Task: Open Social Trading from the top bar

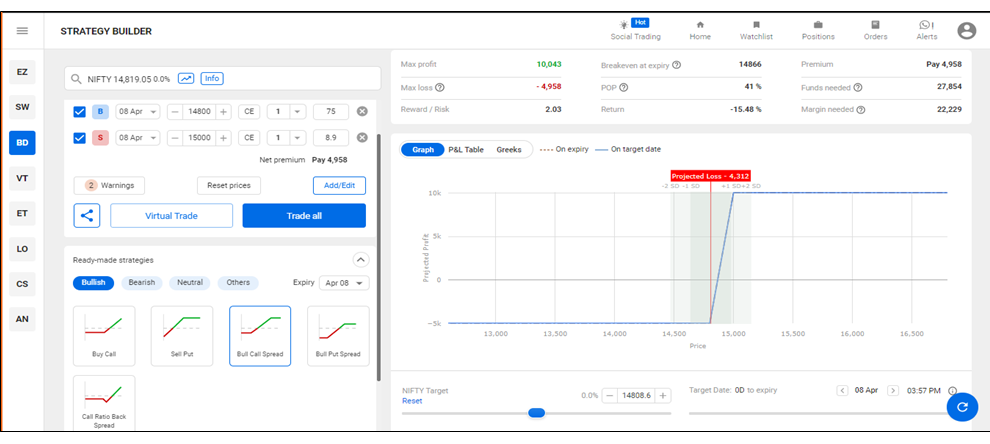Action: click(635, 30)
